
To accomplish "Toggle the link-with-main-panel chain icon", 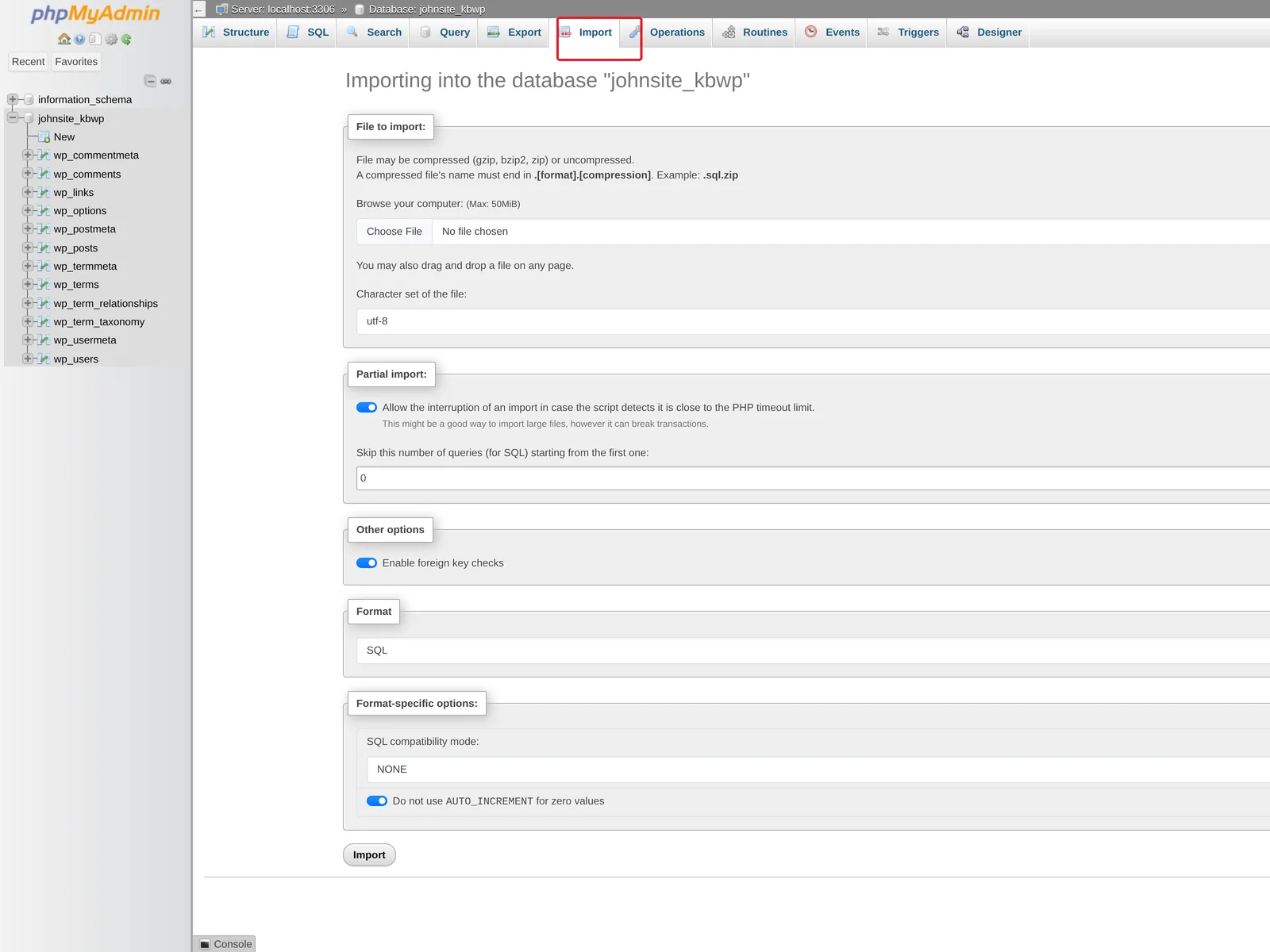I will click(x=166, y=81).
